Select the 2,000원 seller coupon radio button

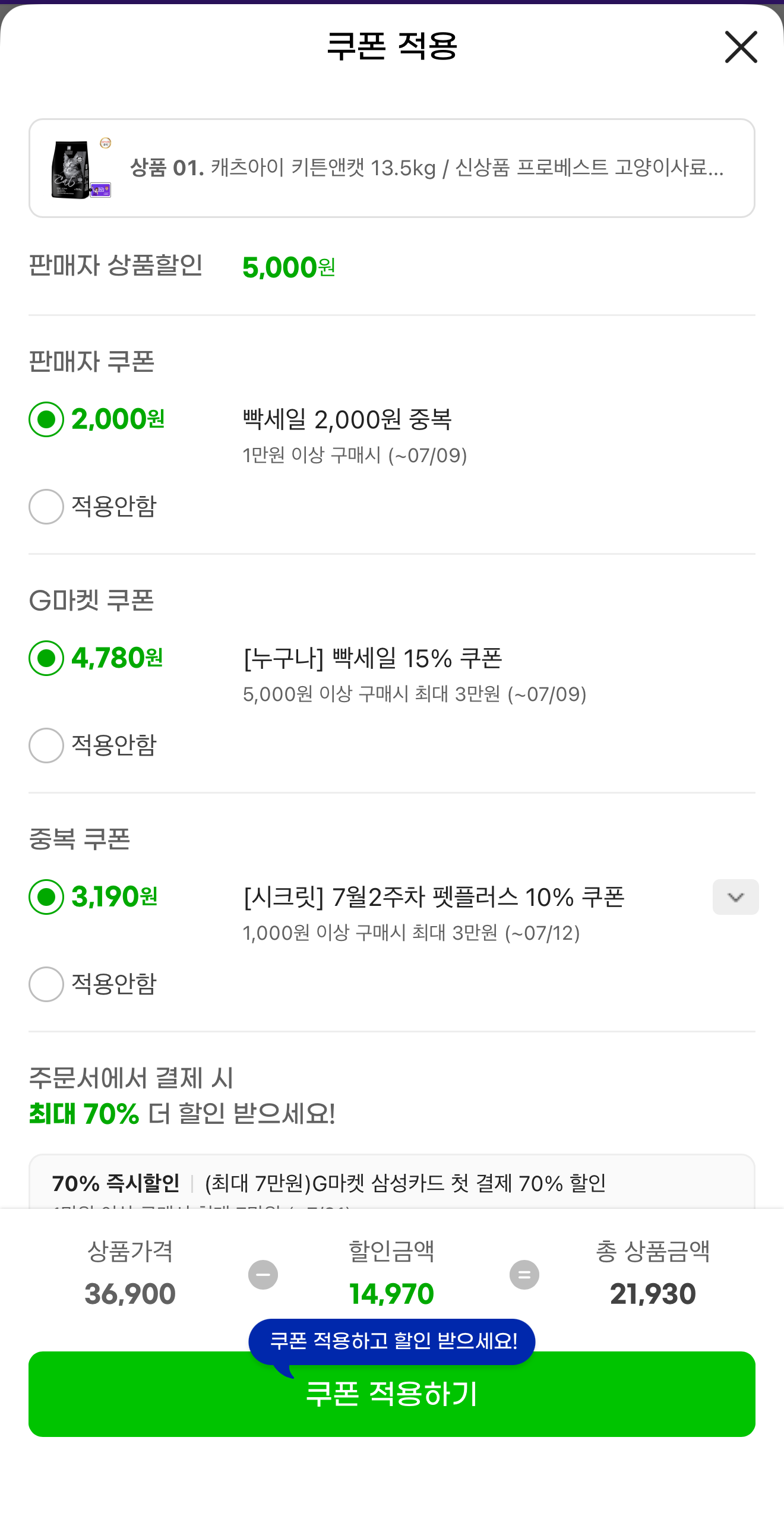(46, 419)
